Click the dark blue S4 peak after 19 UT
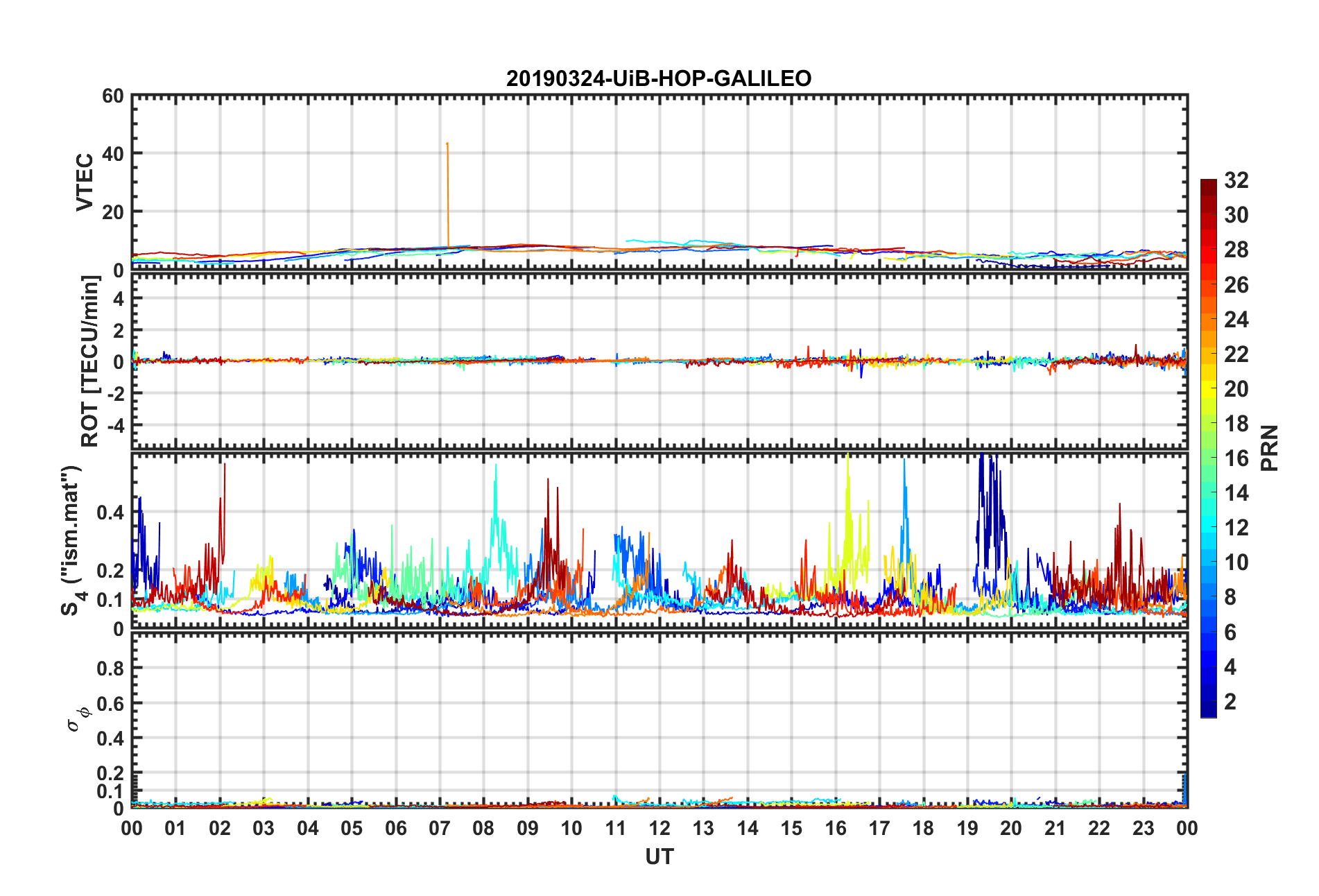1319x896 pixels. [982, 459]
